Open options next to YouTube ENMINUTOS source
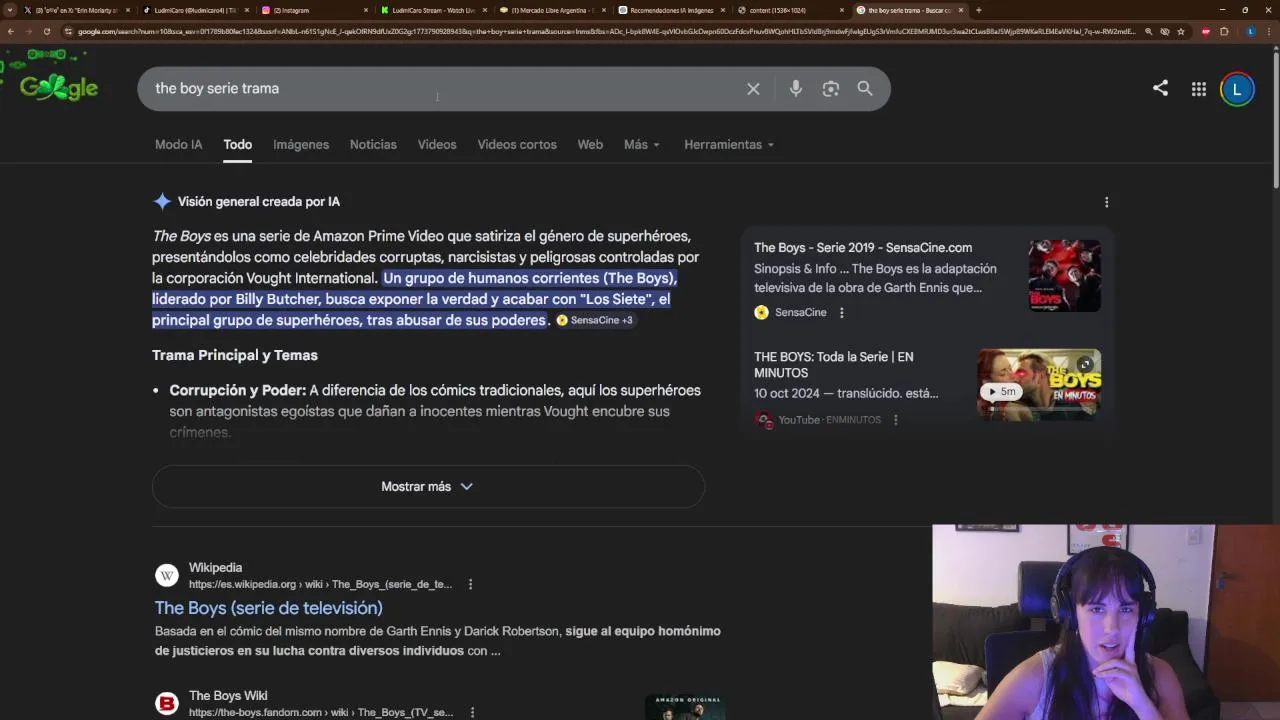 pos(895,420)
